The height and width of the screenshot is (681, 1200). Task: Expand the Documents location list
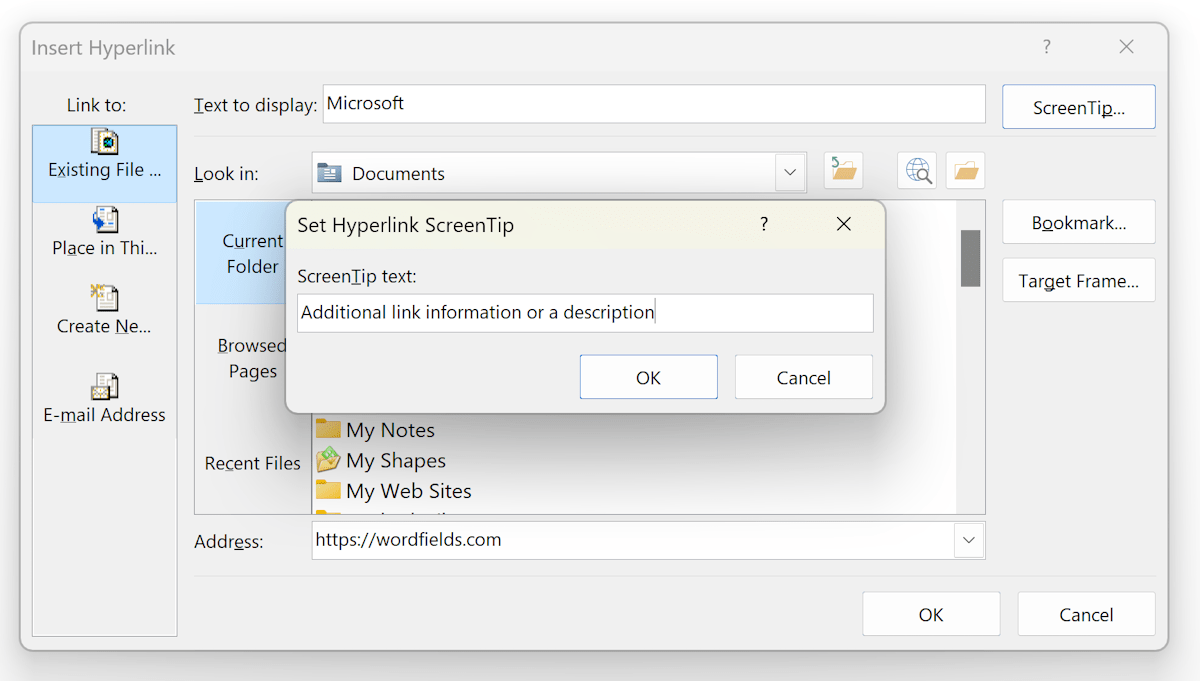pyautogui.click(x=790, y=172)
